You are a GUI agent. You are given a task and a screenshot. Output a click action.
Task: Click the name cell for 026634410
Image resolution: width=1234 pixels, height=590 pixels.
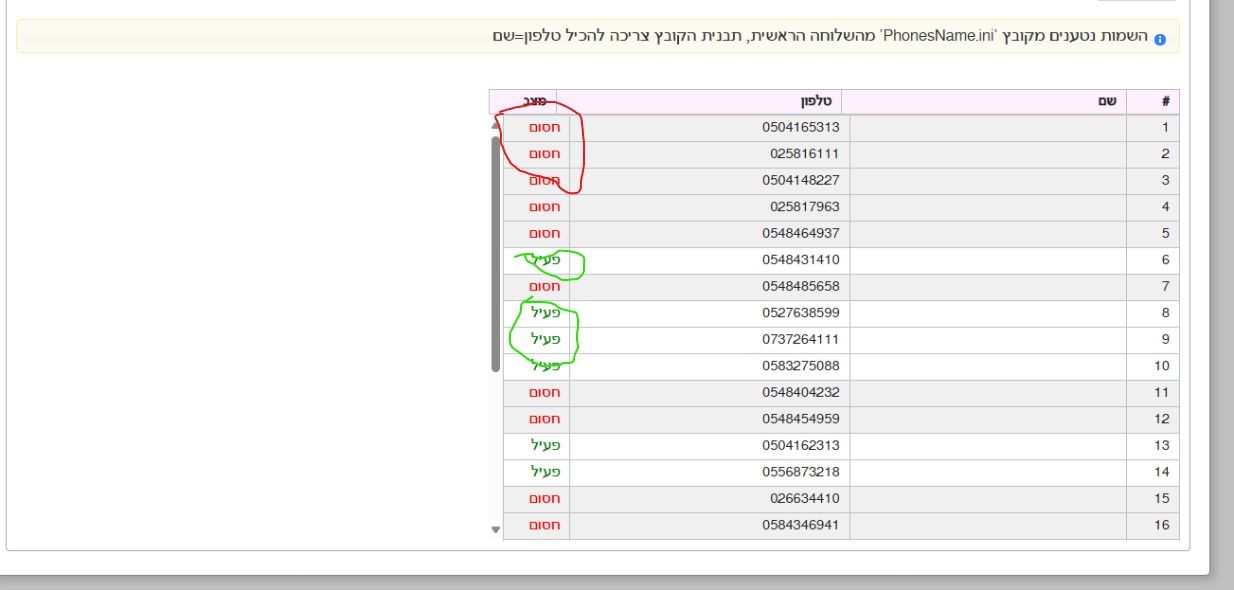click(986, 499)
